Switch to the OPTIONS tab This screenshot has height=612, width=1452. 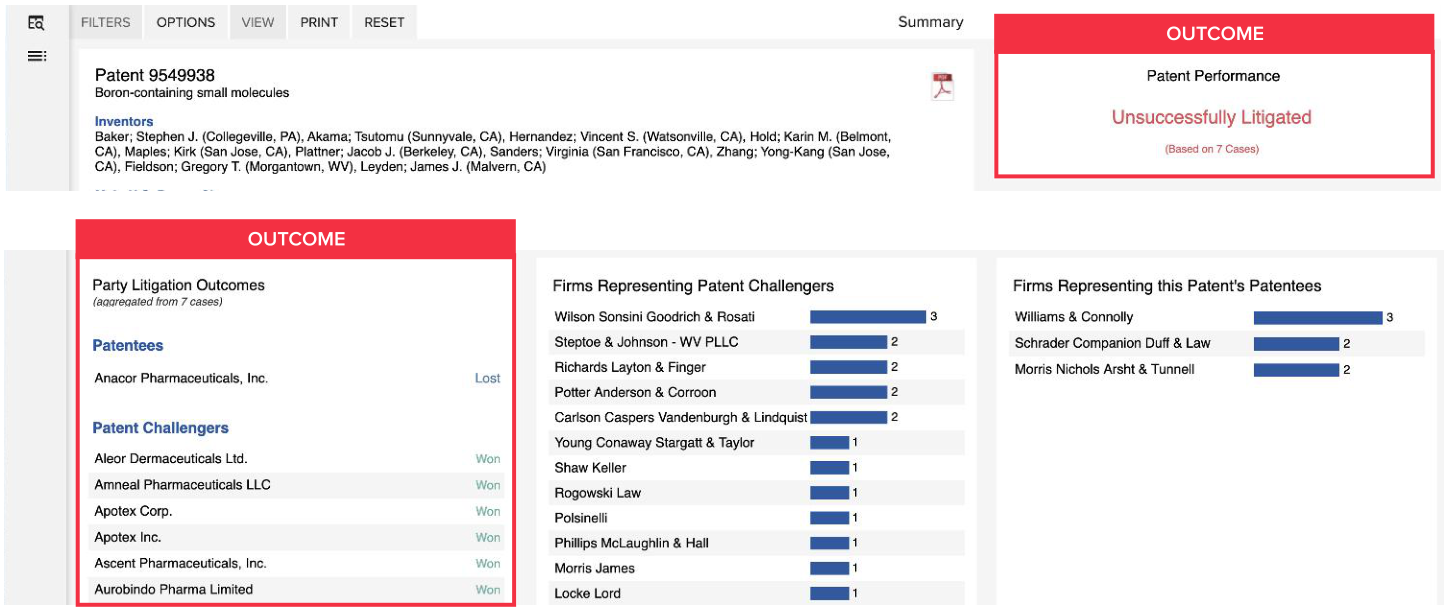[186, 22]
